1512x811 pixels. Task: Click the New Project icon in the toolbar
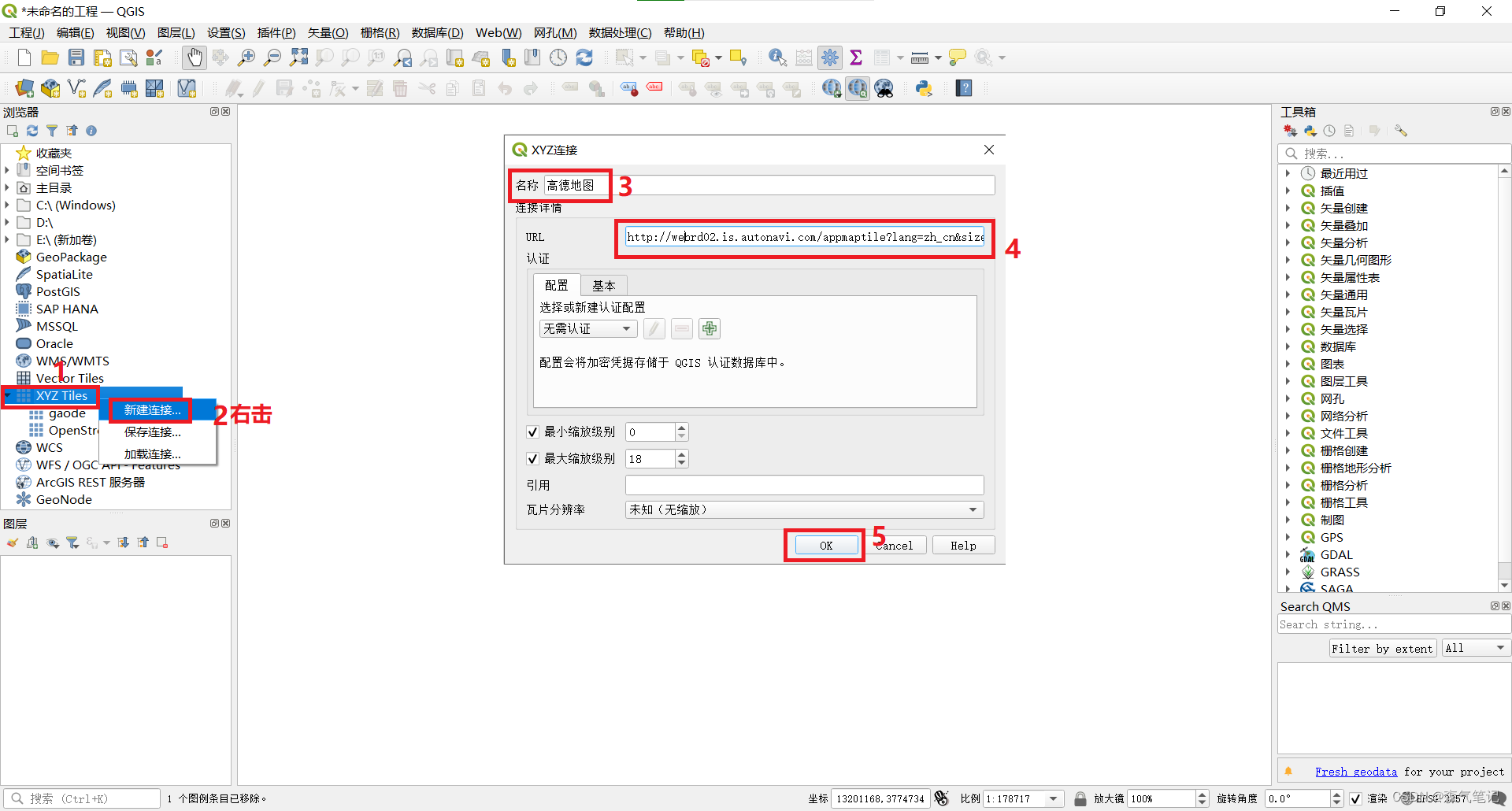24,57
